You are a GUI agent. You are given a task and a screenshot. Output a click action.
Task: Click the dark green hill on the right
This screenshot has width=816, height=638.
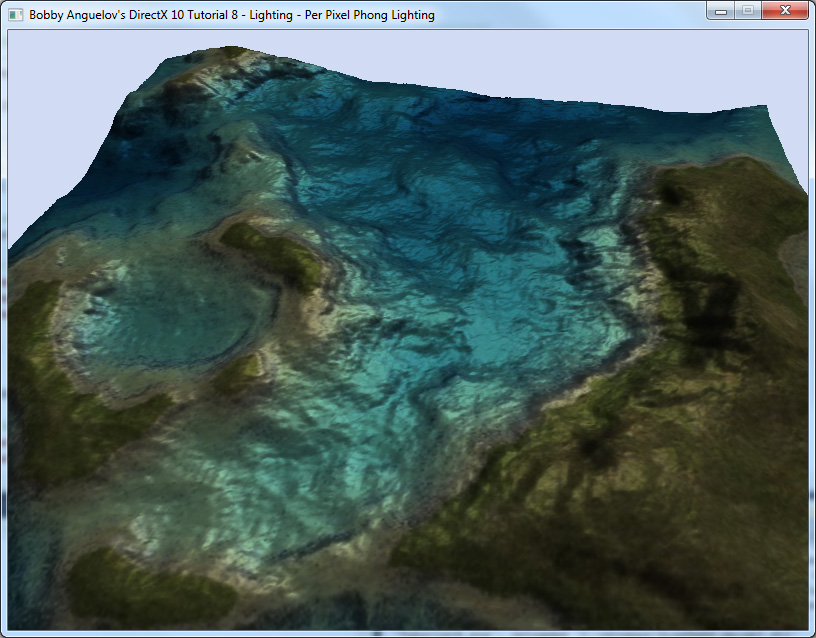coord(720,260)
